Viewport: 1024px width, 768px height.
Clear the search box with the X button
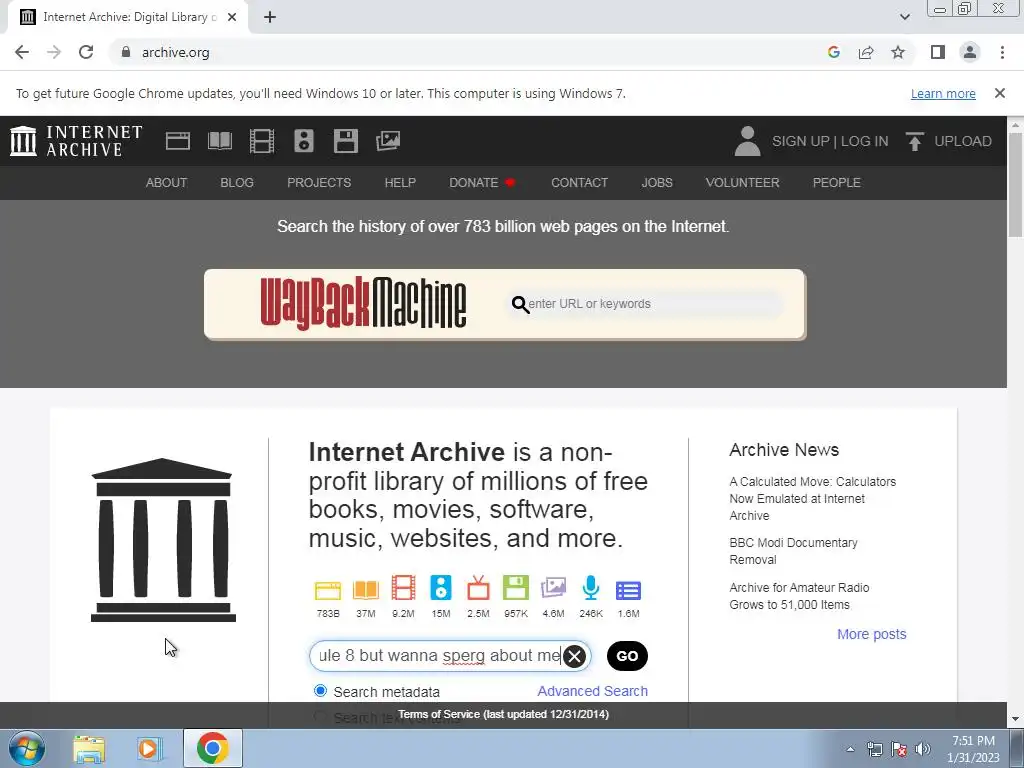pos(574,656)
